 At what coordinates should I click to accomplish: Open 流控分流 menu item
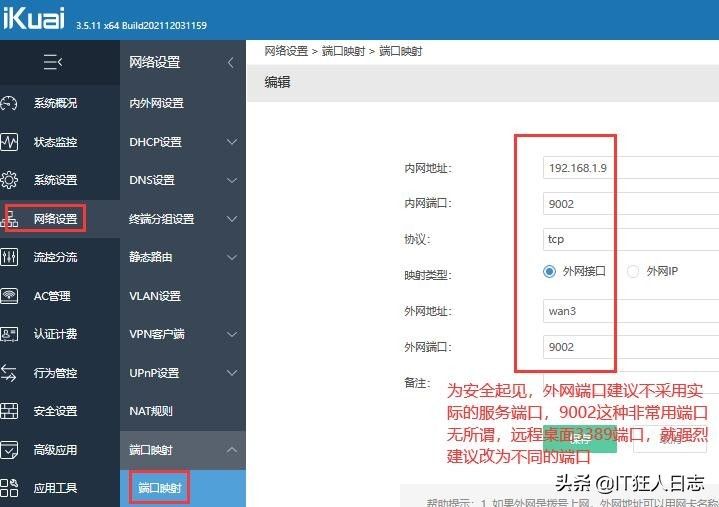55,257
